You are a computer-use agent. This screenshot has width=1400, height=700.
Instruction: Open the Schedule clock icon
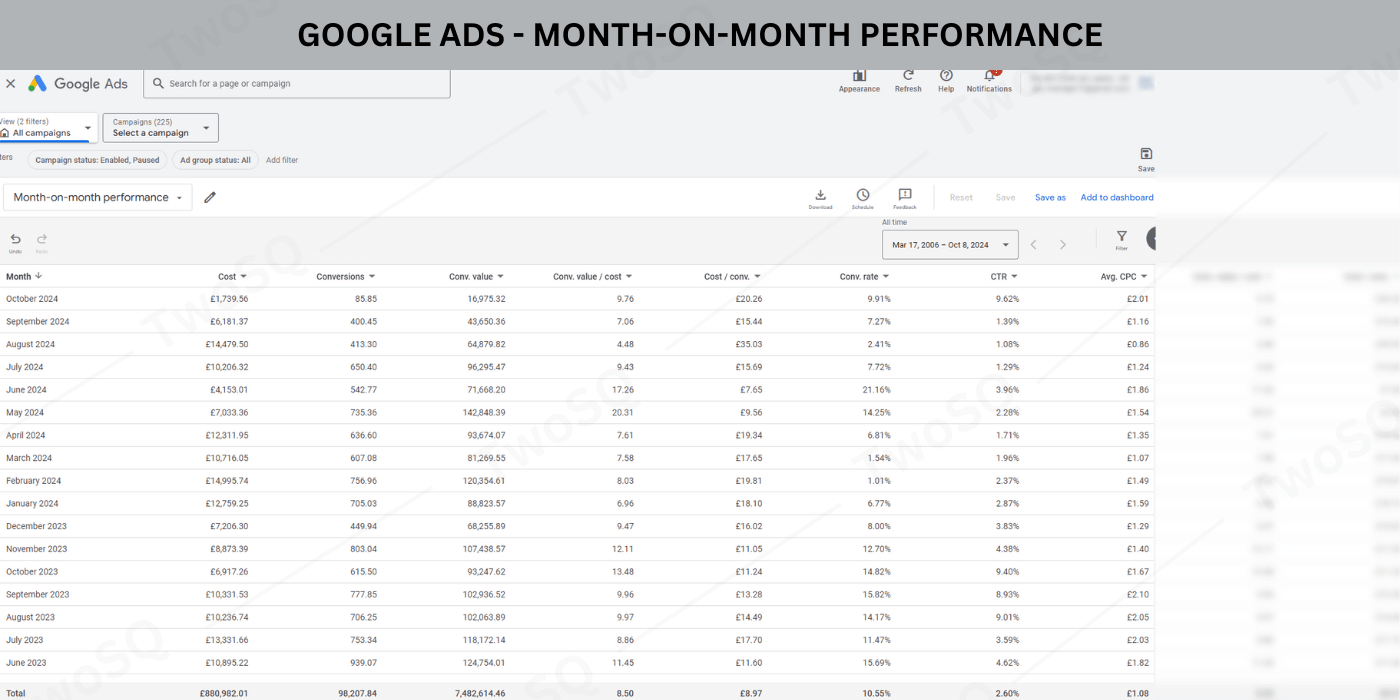click(x=862, y=195)
